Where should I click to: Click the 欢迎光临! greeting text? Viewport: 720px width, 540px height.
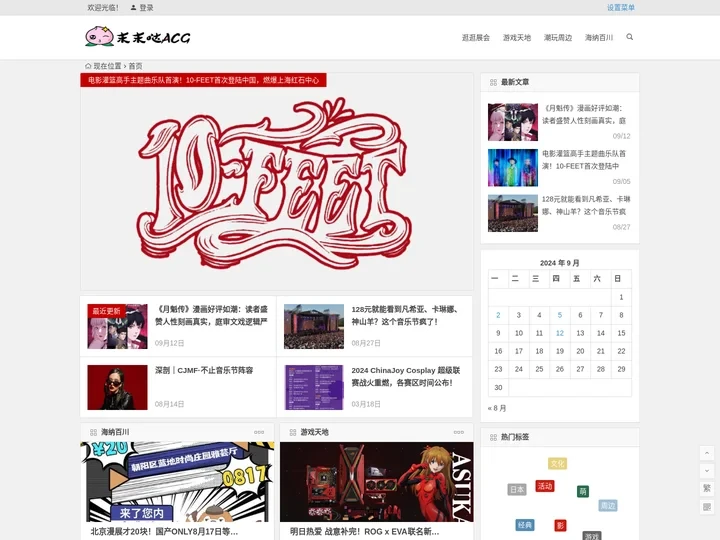(x=103, y=7)
